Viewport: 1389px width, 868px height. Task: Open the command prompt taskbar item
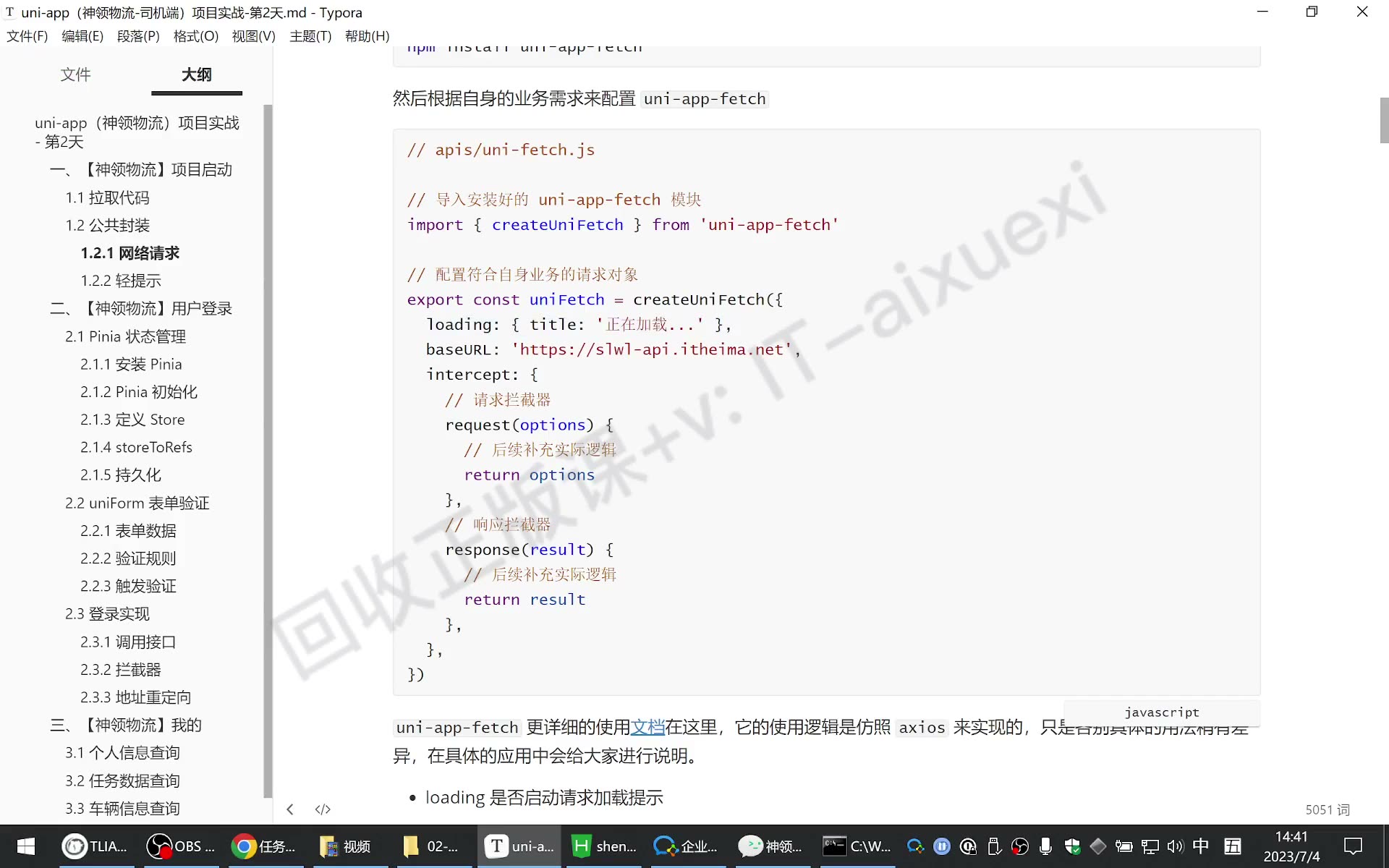pos(857,846)
